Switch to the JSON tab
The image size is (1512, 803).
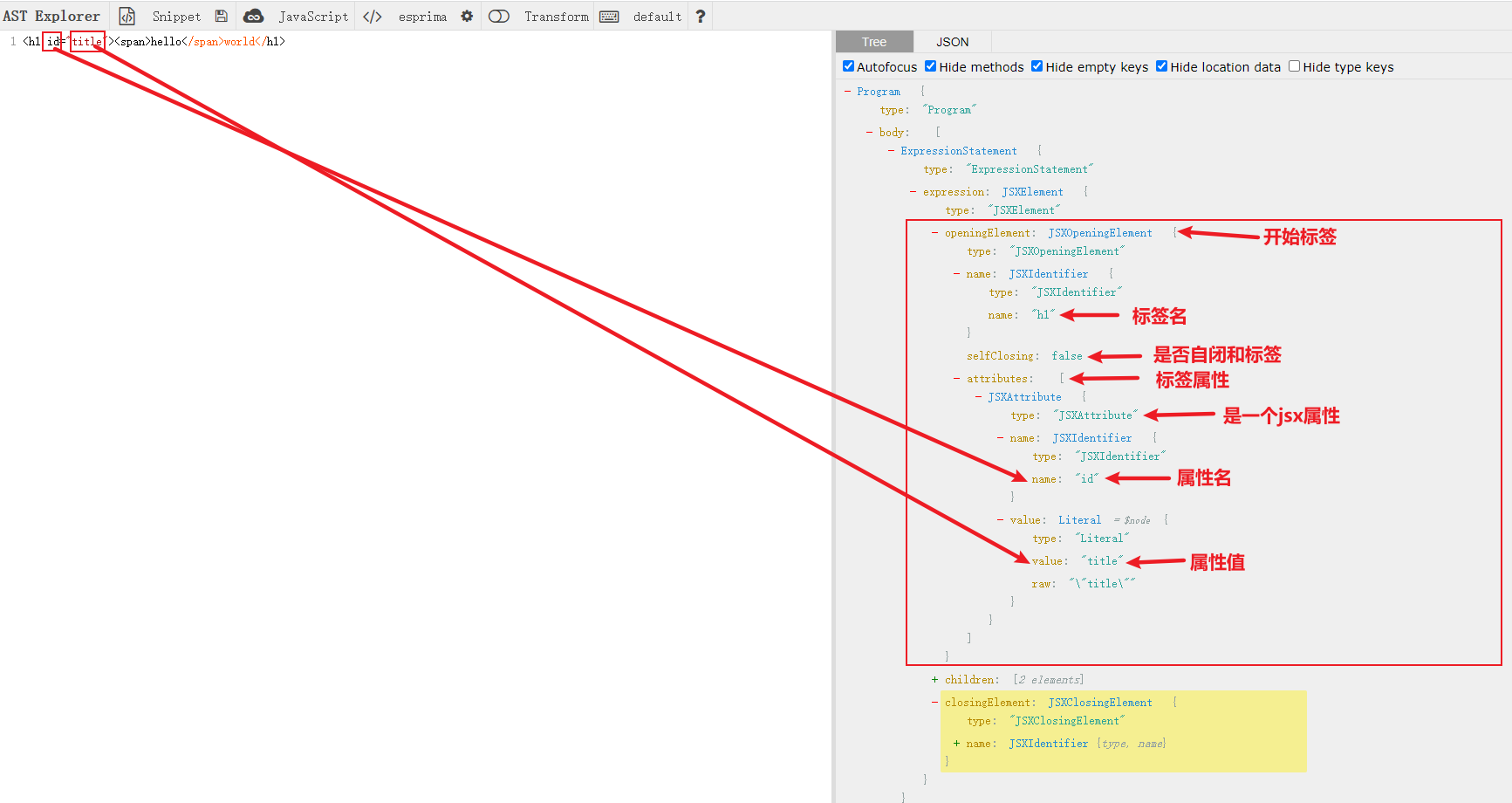pos(953,42)
